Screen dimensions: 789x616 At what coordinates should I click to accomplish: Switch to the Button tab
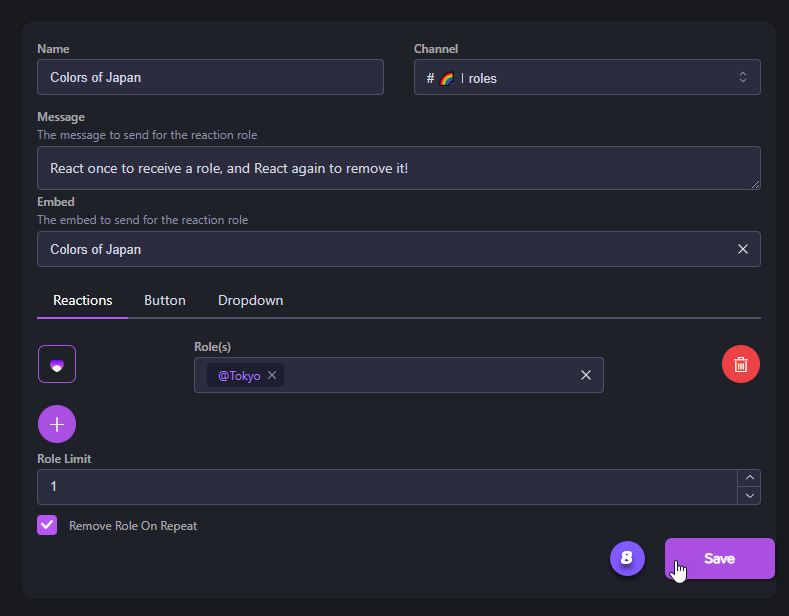[x=165, y=300]
